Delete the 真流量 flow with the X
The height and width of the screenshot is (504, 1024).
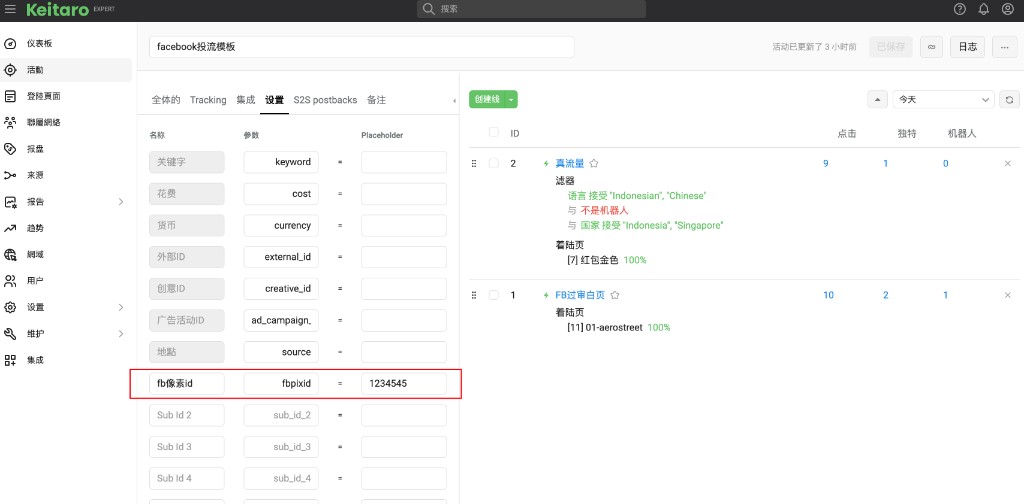(1008, 164)
